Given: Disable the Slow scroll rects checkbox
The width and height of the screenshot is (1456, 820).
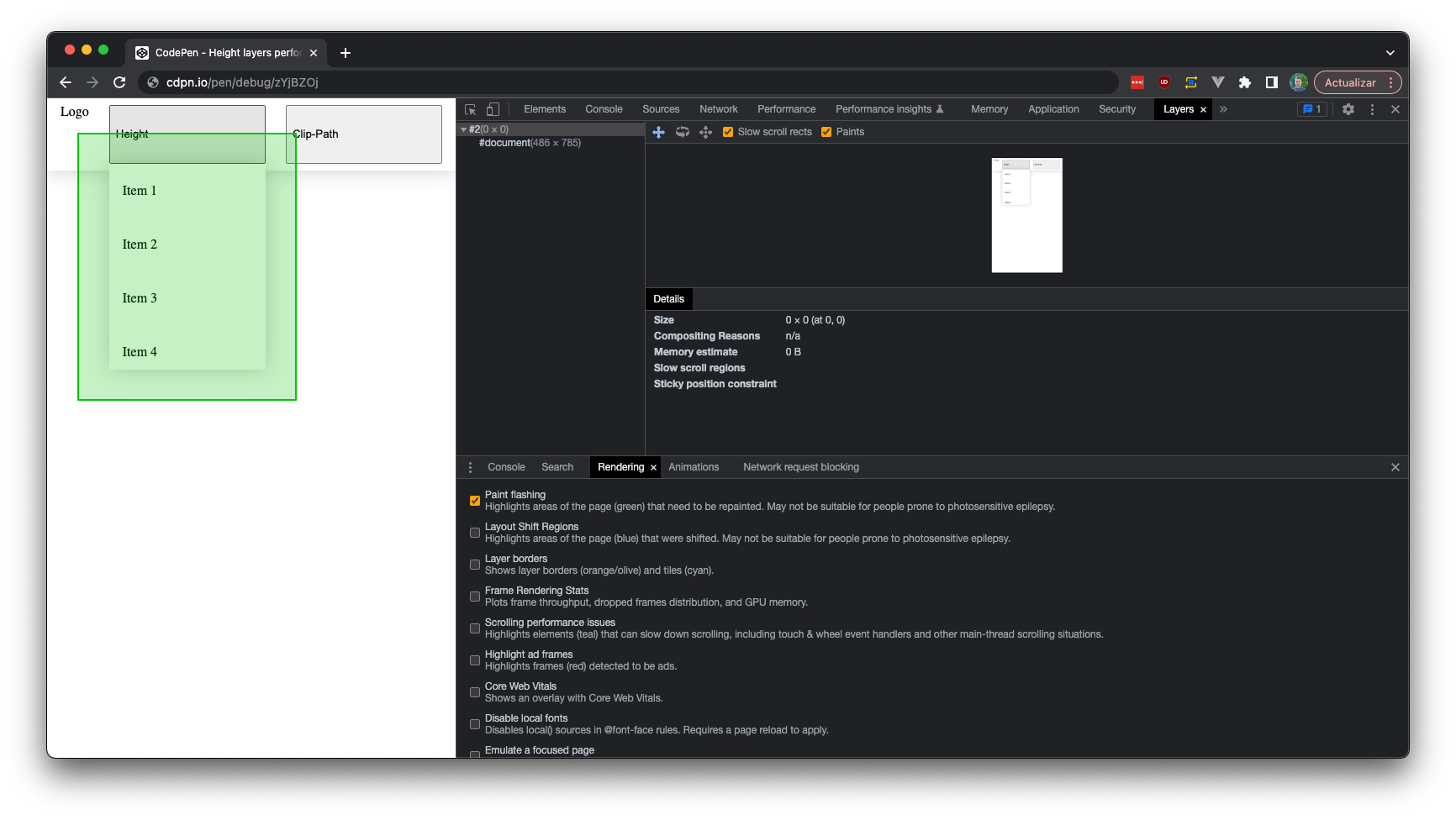Looking at the screenshot, I should point(728,132).
